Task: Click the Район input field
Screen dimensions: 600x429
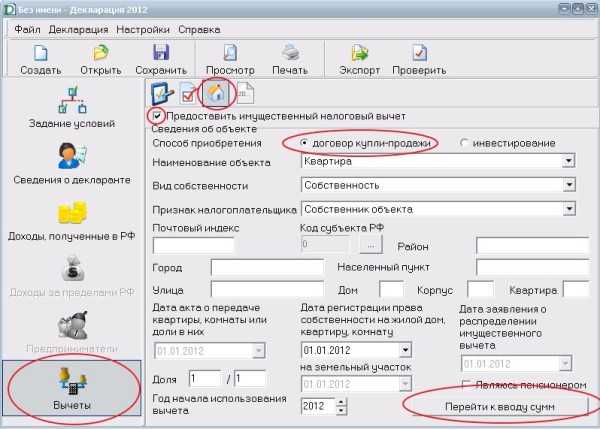Action: 533,246
